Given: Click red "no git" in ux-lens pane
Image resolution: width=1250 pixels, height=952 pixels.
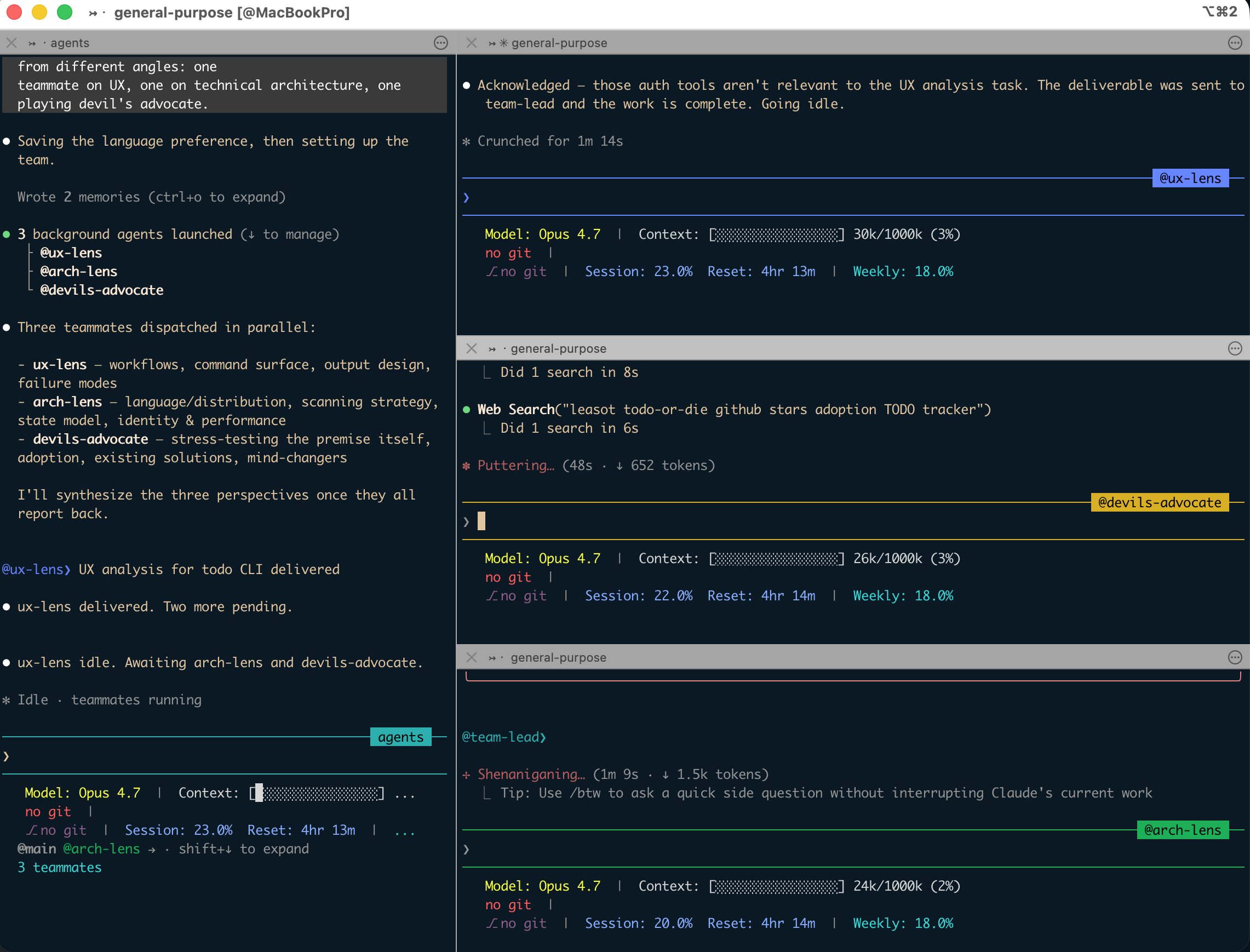Looking at the screenshot, I should click(508, 253).
